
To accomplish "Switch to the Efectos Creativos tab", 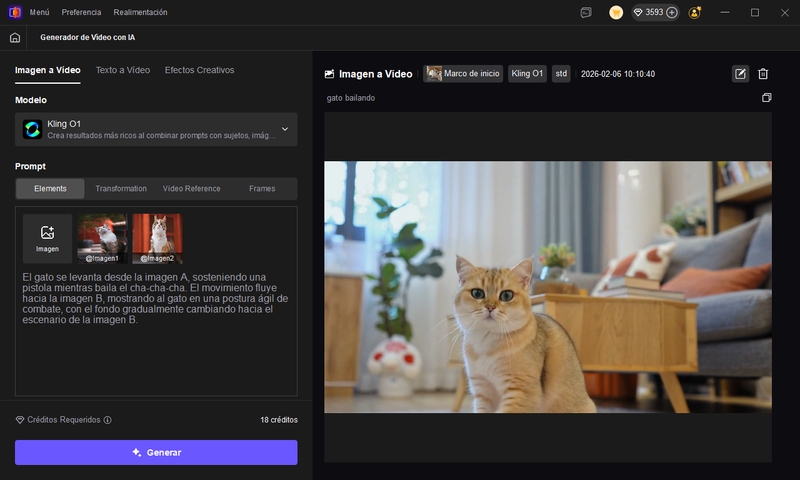I will point(199,70).
